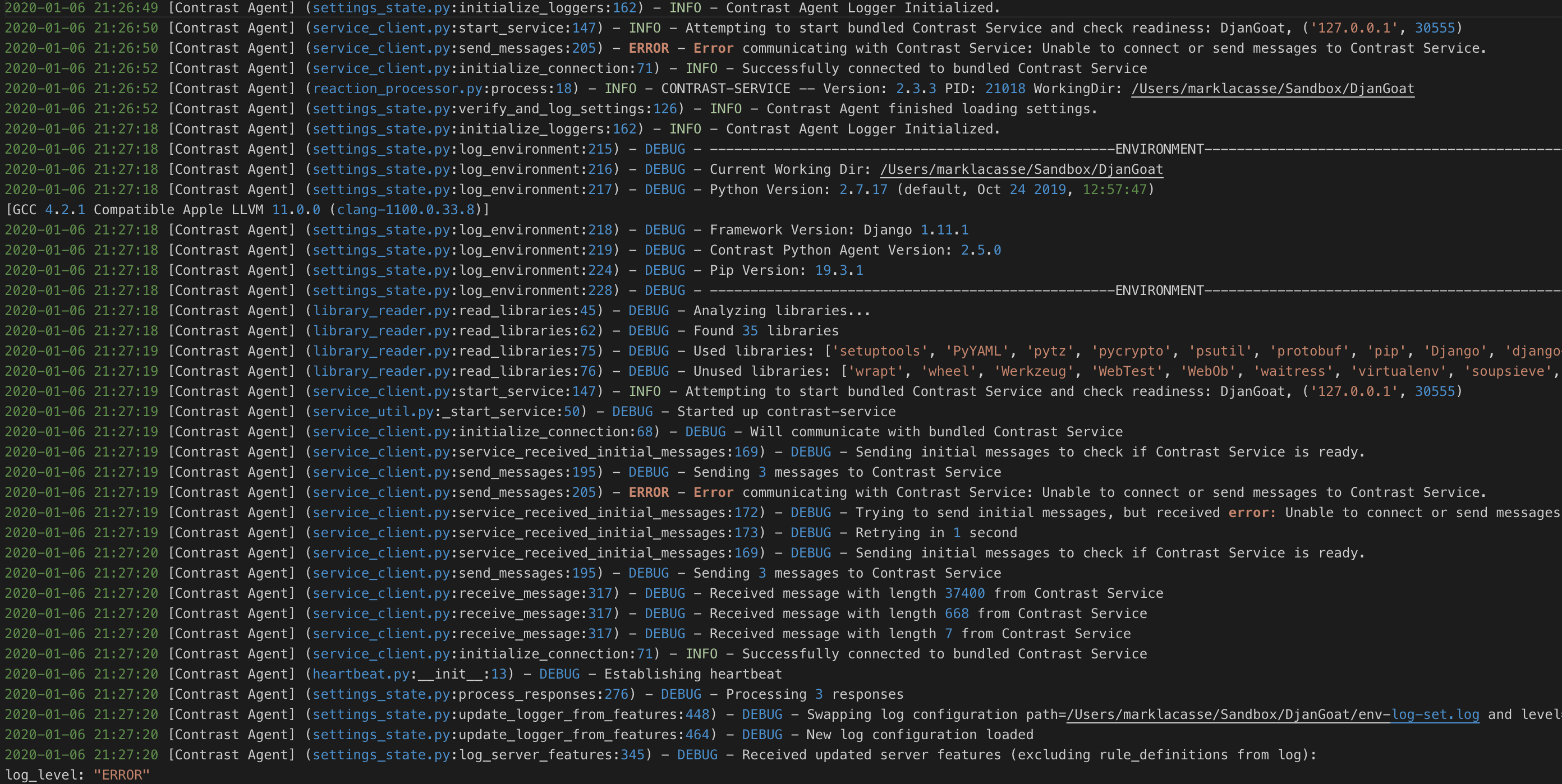Click 'Werkzeug' in Unused libraries list
Viewport: 1562px width, 784px height.
coord(1033,371)
